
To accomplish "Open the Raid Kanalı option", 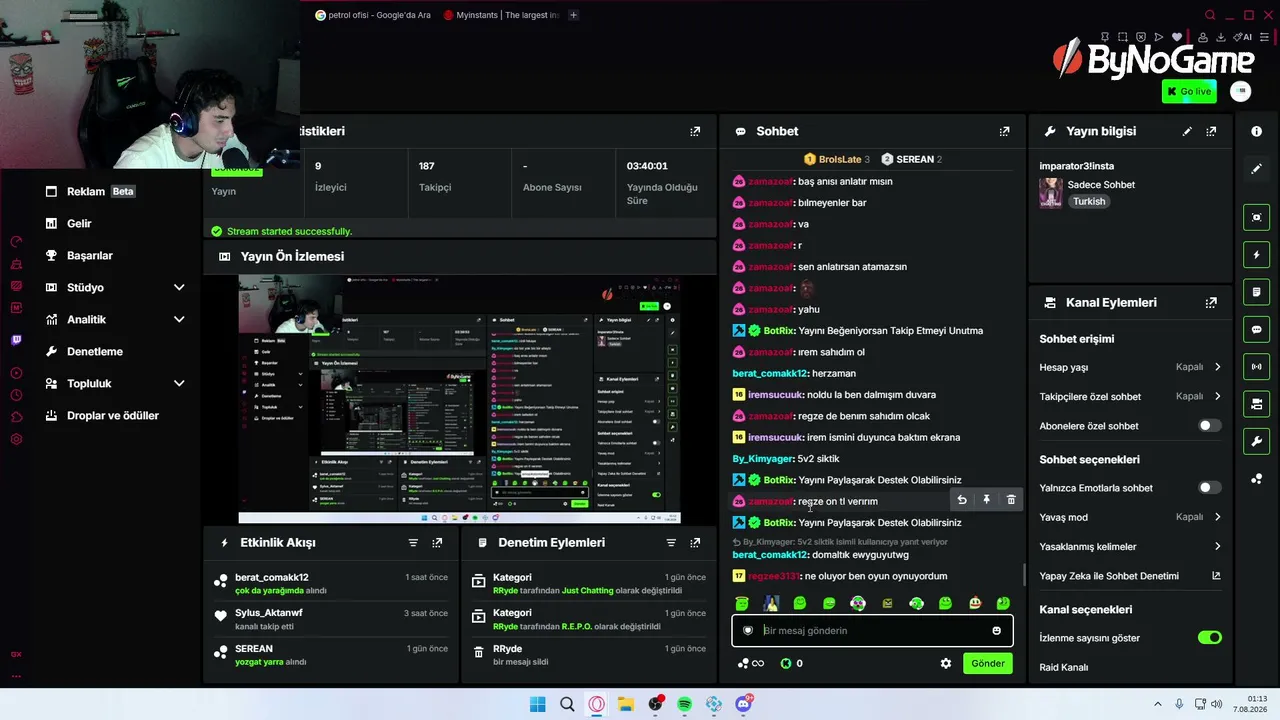I will click(1064, 667).
